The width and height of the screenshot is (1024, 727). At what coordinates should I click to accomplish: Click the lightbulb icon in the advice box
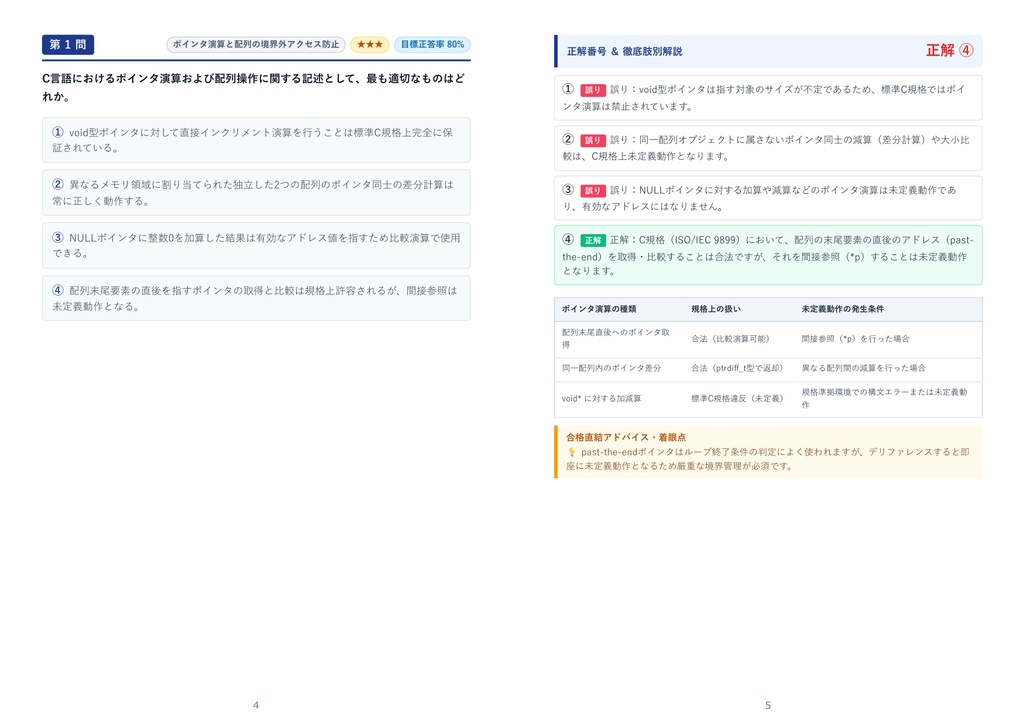coord(571,452)
